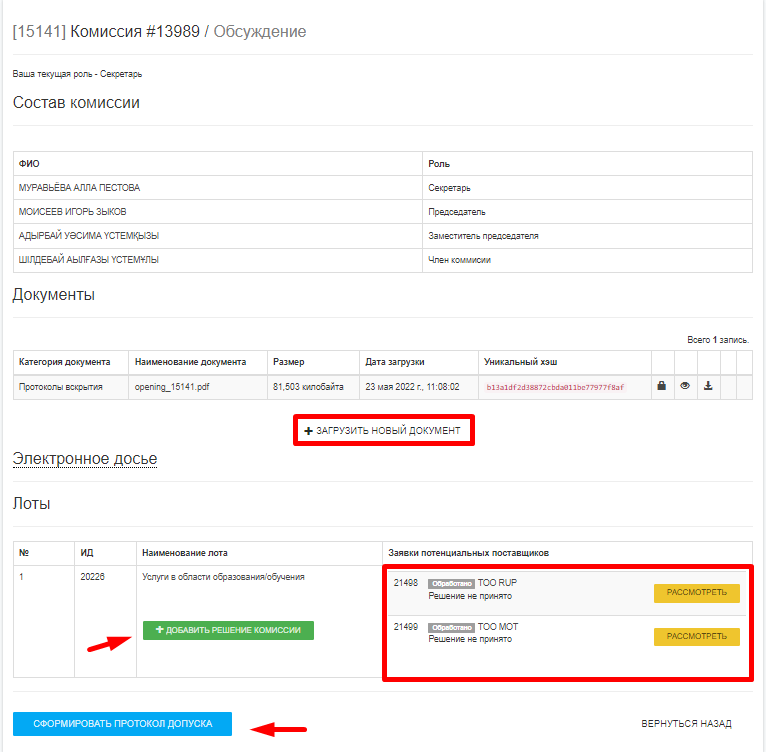Click РАССМОТРЕТЬ for ТОО RUP application

pos(696,593)
